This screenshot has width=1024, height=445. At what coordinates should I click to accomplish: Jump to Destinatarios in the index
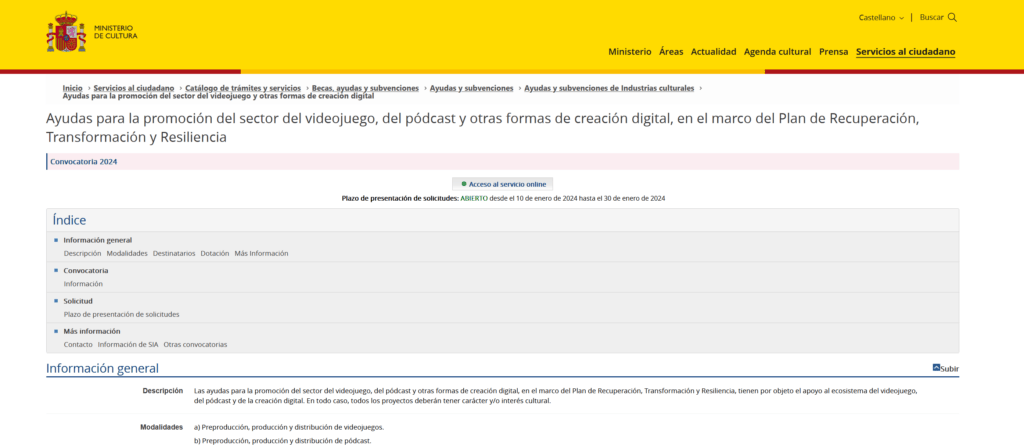(174, 253)
